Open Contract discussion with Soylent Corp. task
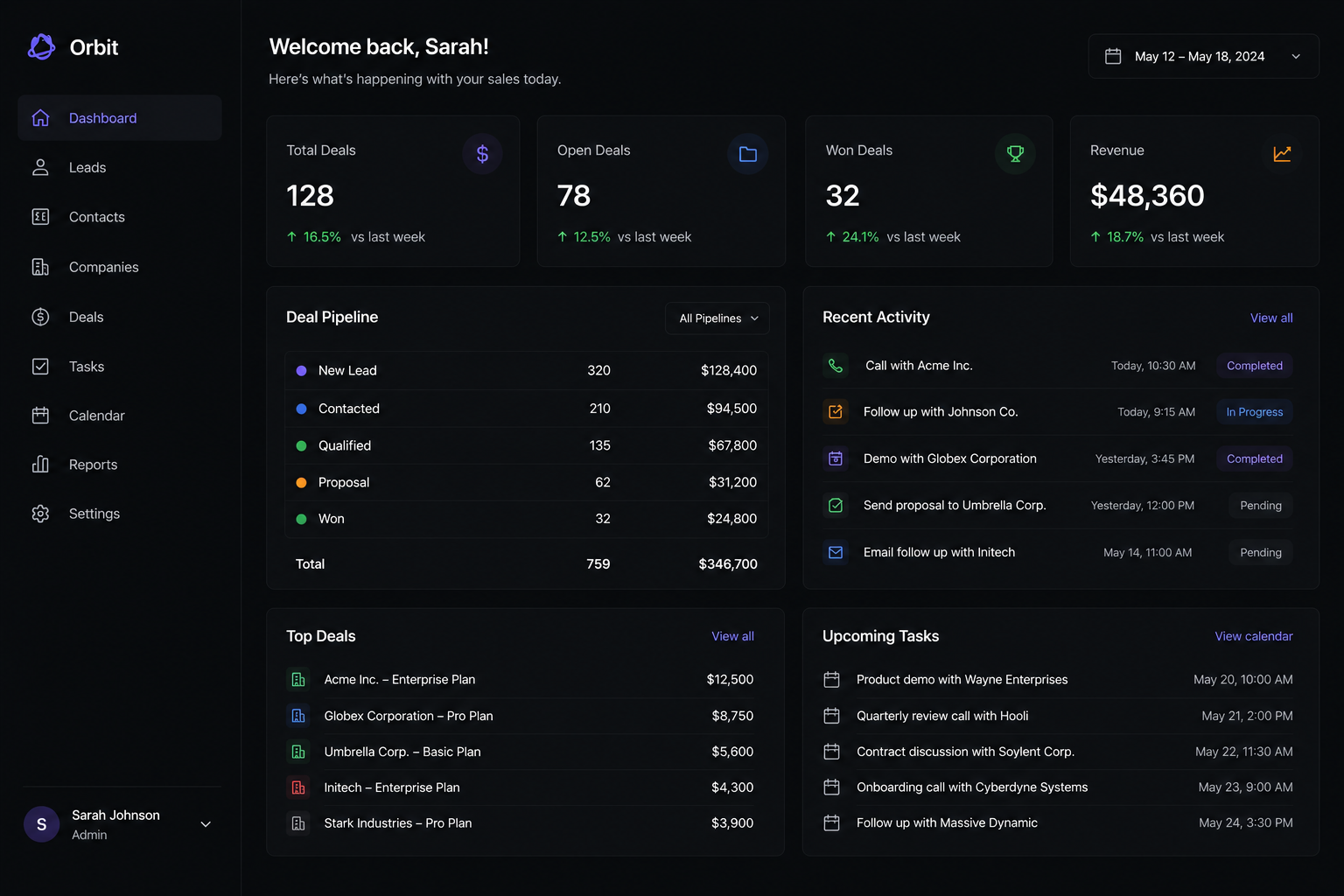The image size is (1344, 896). 965,752
